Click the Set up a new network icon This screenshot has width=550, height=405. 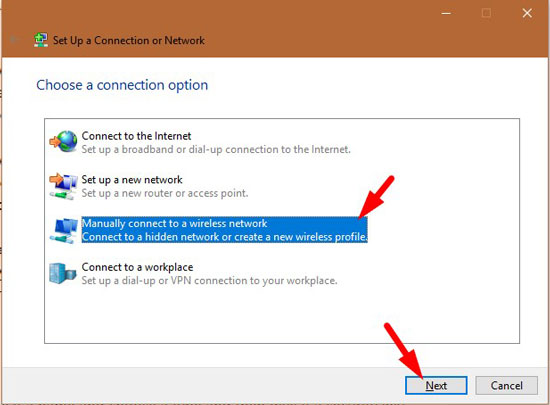click(x=63, y=186)
